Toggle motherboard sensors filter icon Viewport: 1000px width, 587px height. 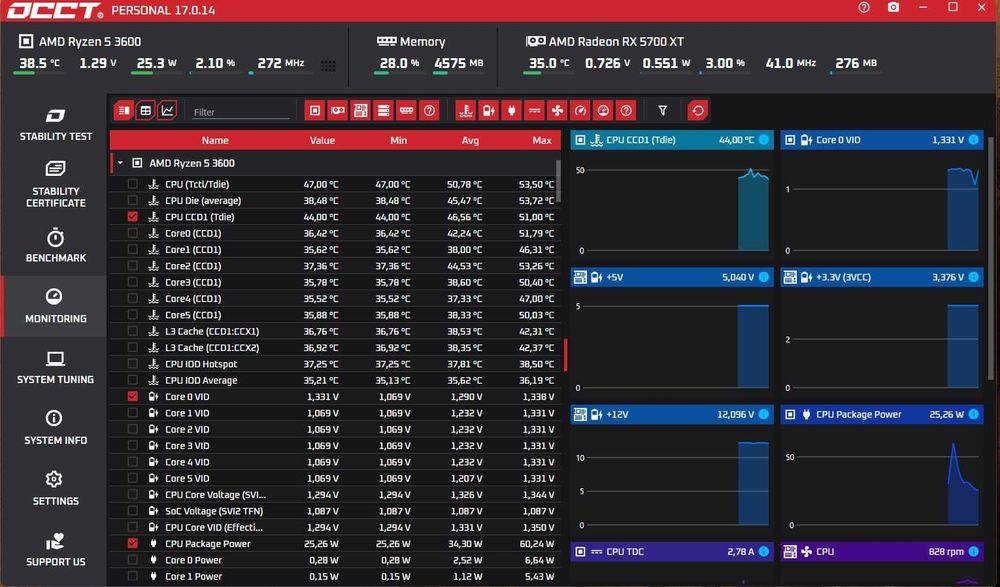[360, 110]
